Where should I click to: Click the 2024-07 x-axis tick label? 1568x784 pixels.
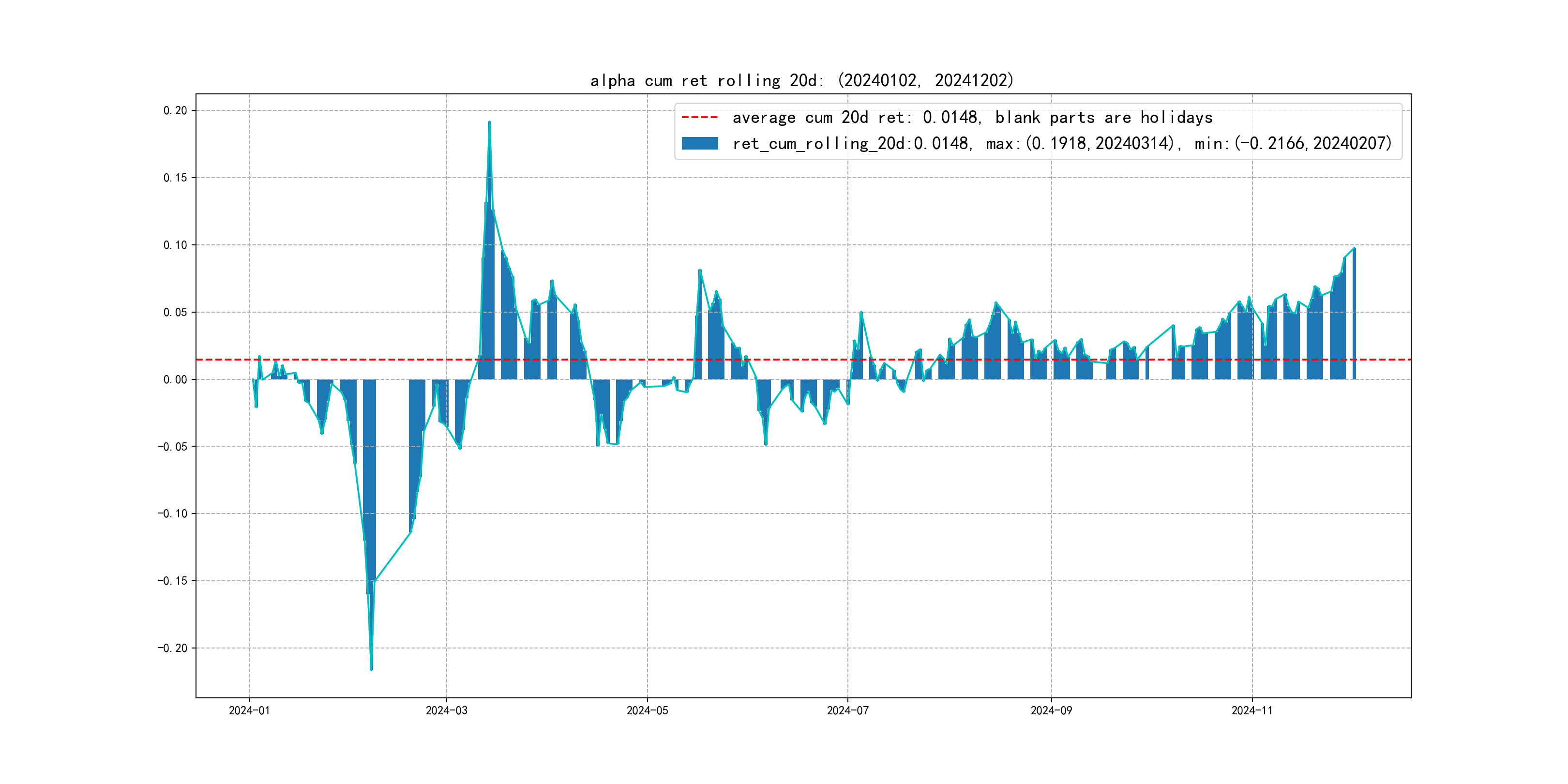pyautogui.click(x=847, y=710)
